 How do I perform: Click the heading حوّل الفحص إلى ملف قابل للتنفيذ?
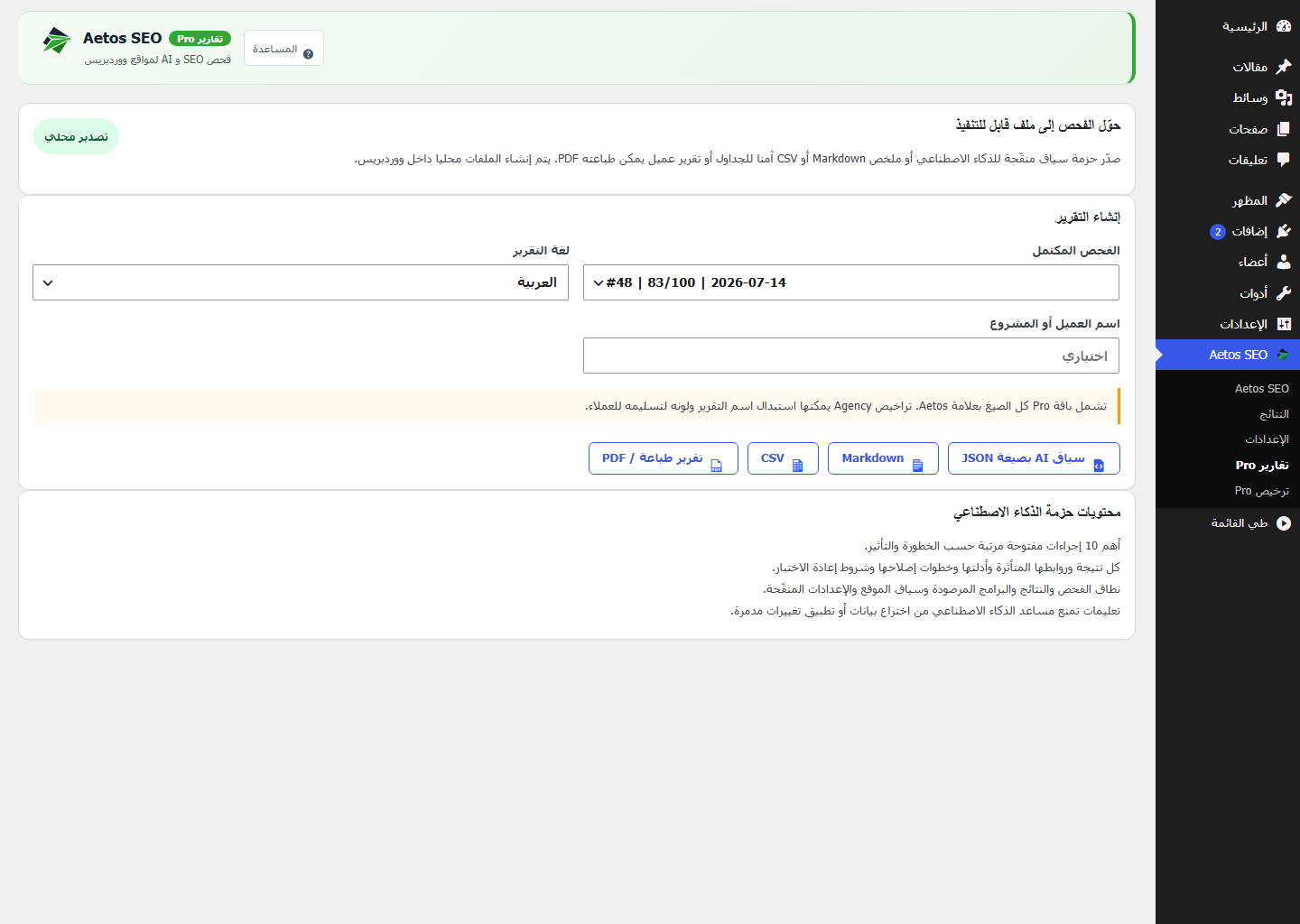pos(1038,125)
